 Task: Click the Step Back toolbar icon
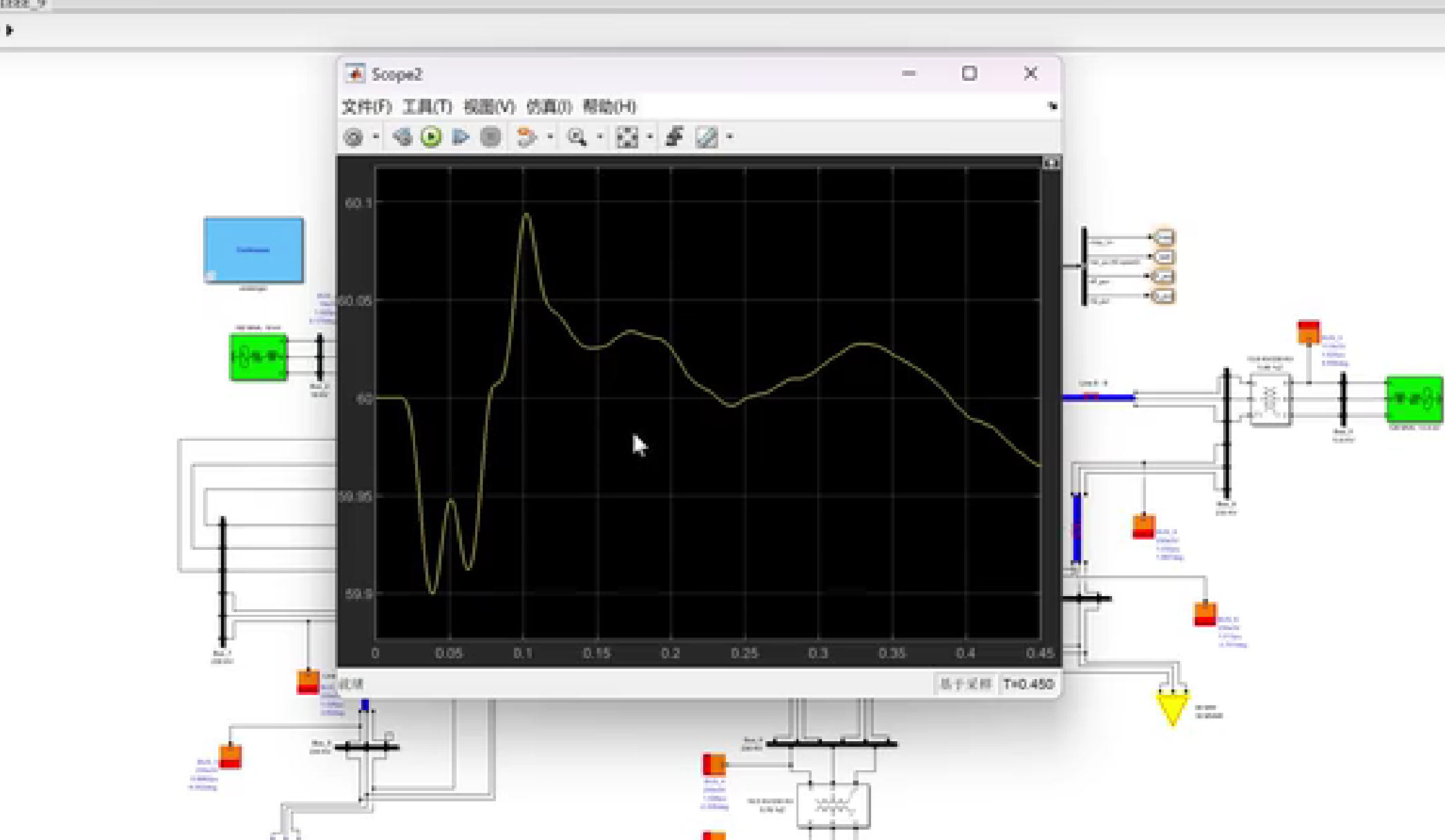tap(402, 137)
